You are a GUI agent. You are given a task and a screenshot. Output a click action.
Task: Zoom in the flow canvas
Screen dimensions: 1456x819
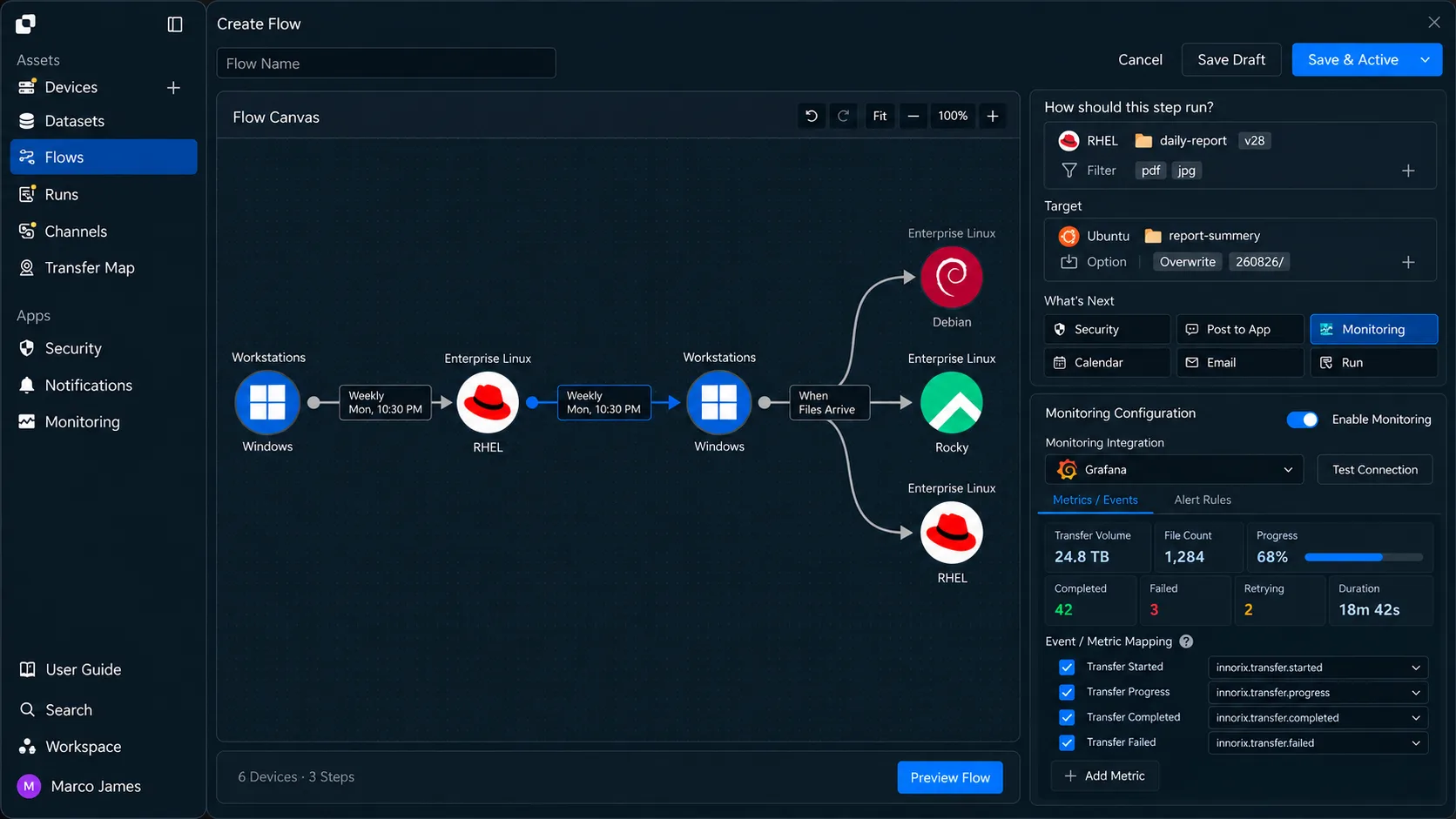pos(993,116)
